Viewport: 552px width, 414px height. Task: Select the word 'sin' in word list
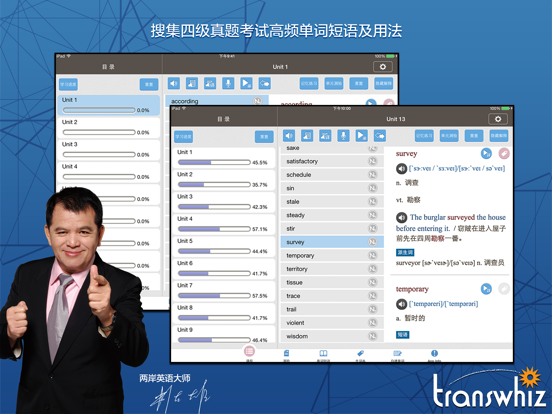pyautogui.click(x=332, y=188)
